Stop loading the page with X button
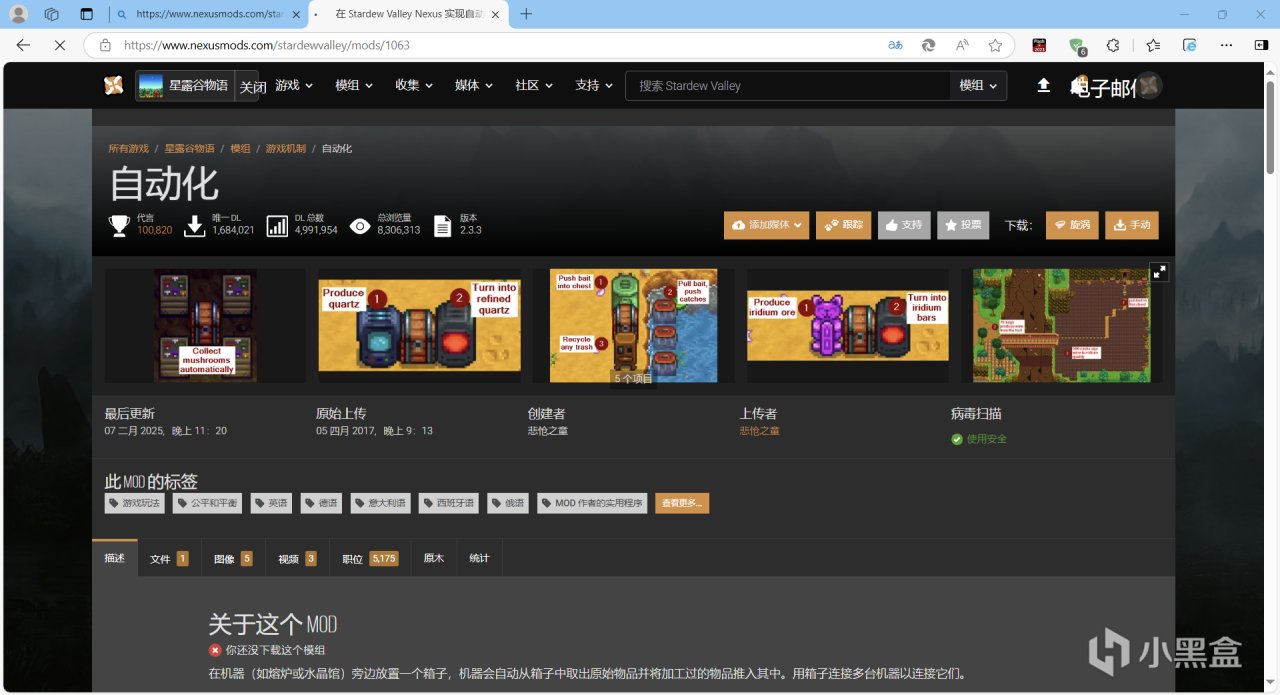1280x695 pixels. (59, 45)
